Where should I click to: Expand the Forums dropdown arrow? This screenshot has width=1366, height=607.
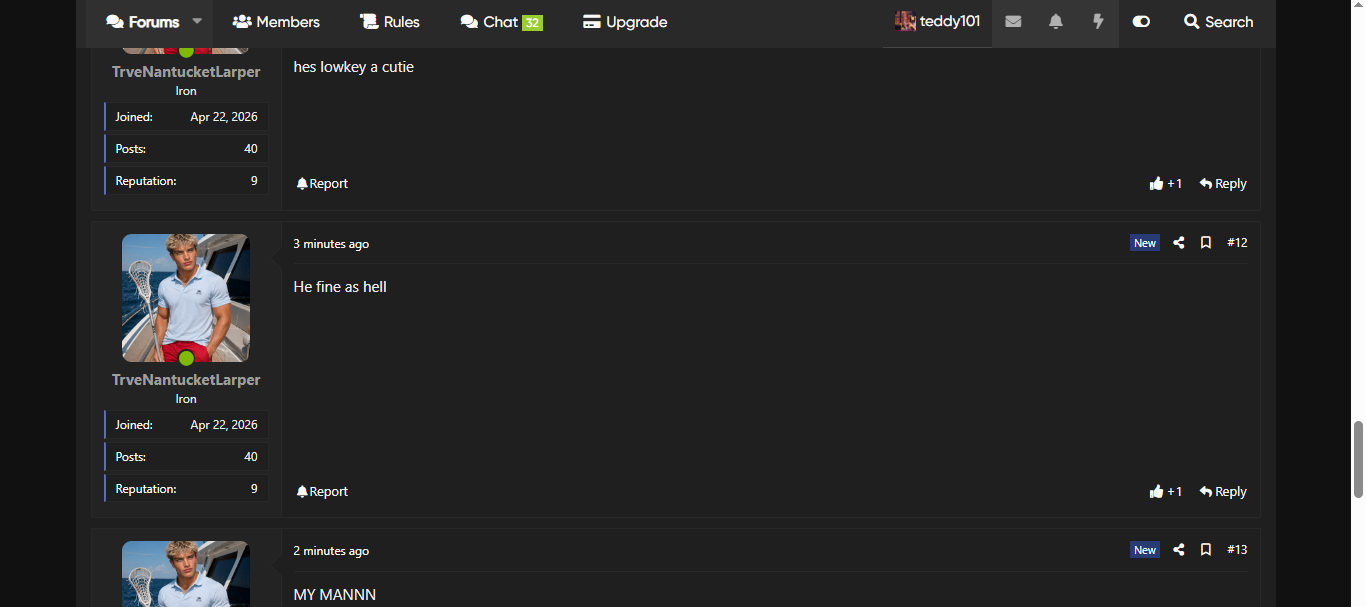197,22
